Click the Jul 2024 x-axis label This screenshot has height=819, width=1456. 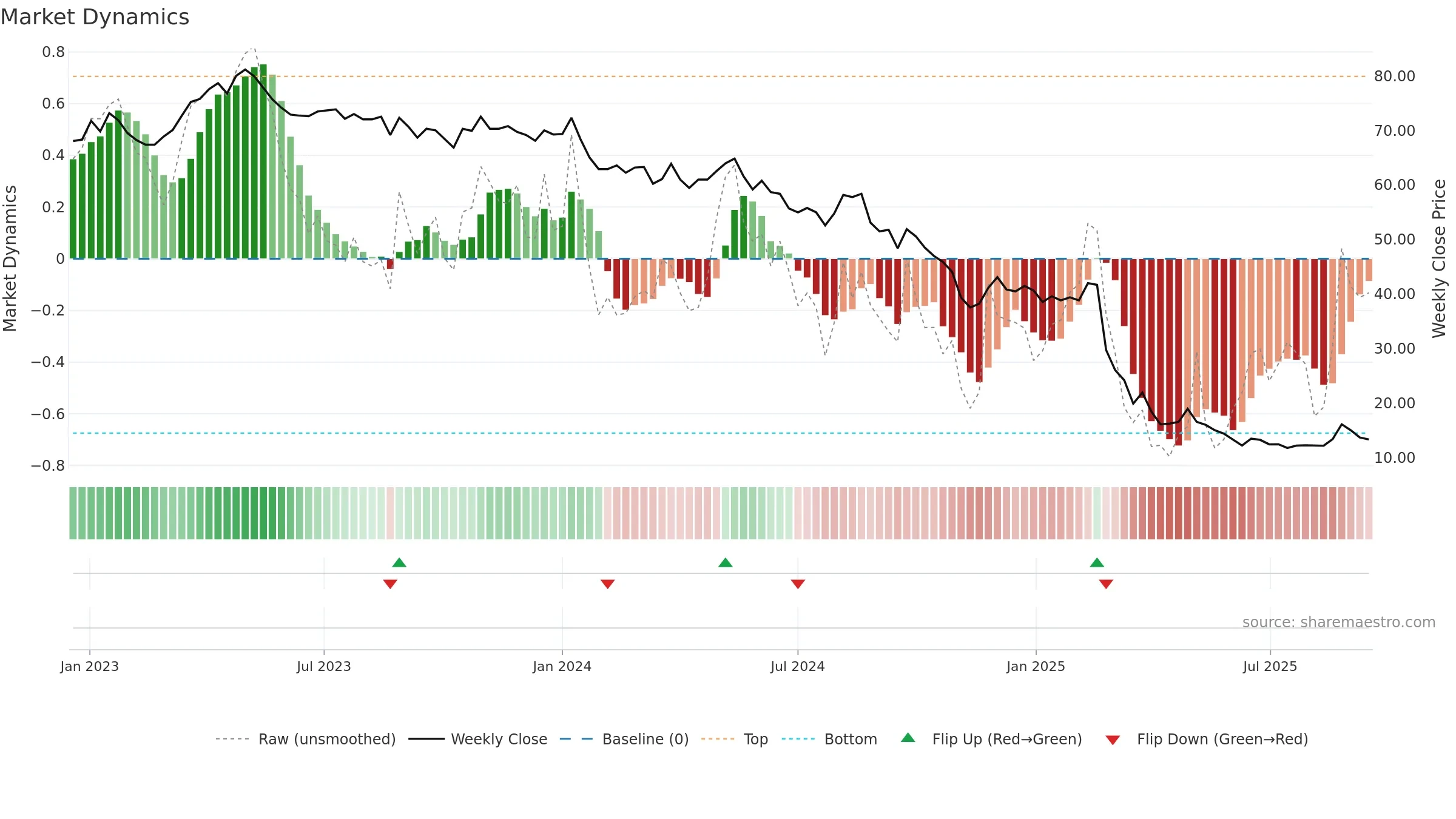[798, 666]
